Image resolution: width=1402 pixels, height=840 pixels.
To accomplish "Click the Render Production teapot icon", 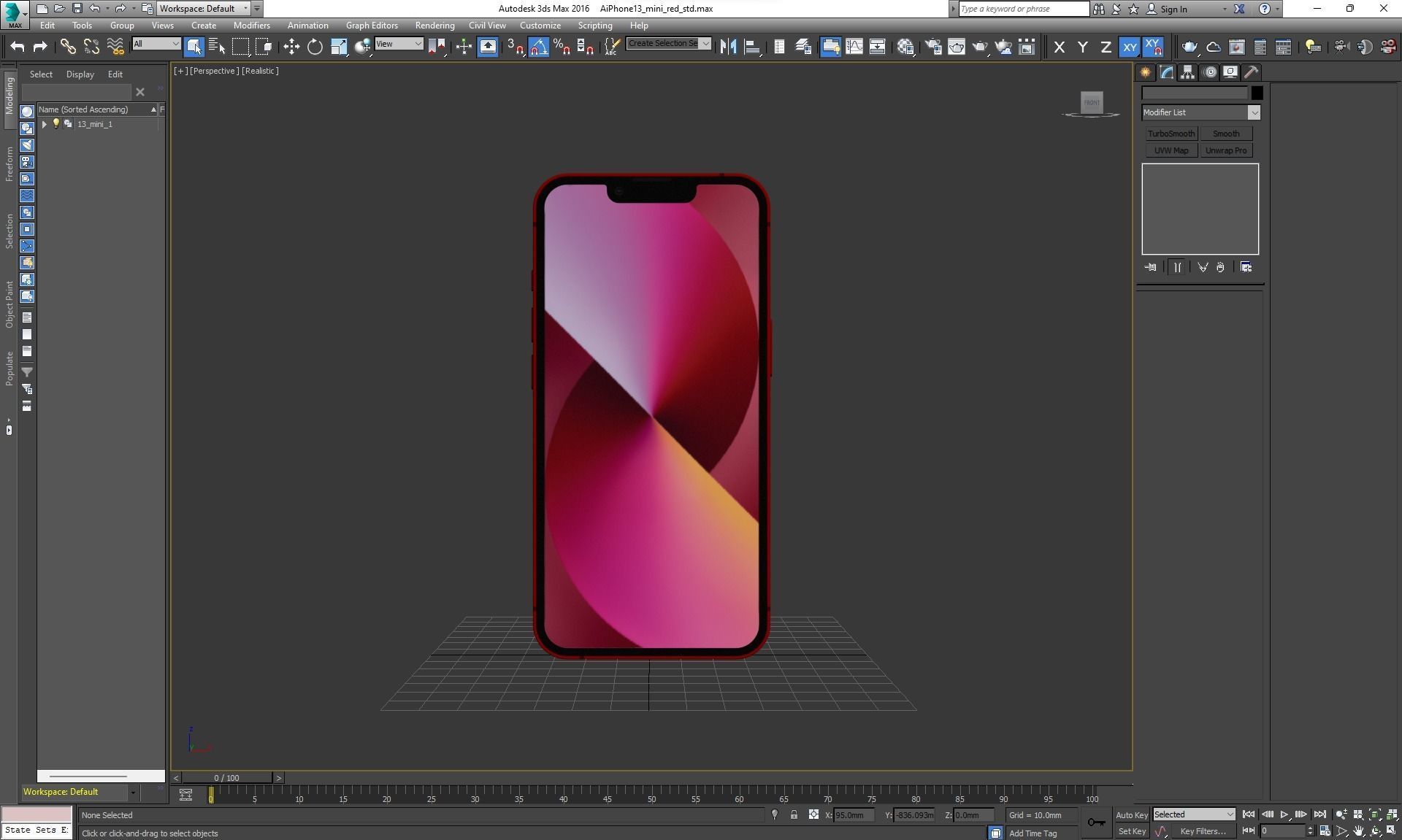I will click(x=979, y=47).
